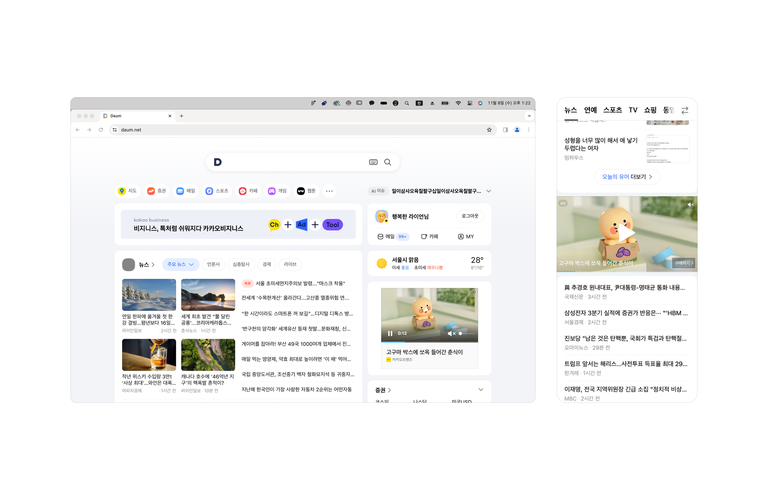Bookmark the page with the star icon
Screen dimensions: 768x500
[x=489, y=130]
